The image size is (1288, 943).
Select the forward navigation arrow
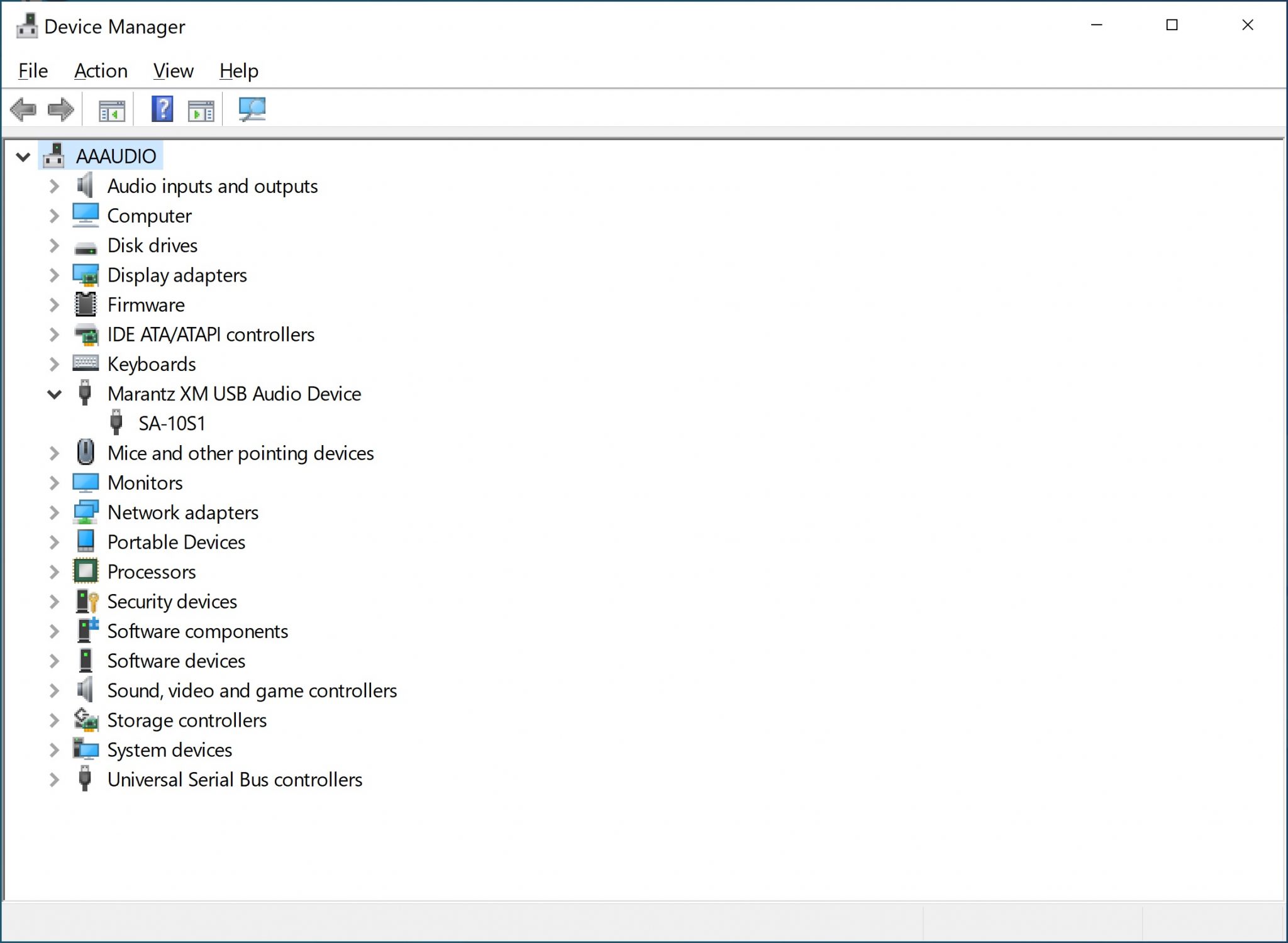[60, 109]
